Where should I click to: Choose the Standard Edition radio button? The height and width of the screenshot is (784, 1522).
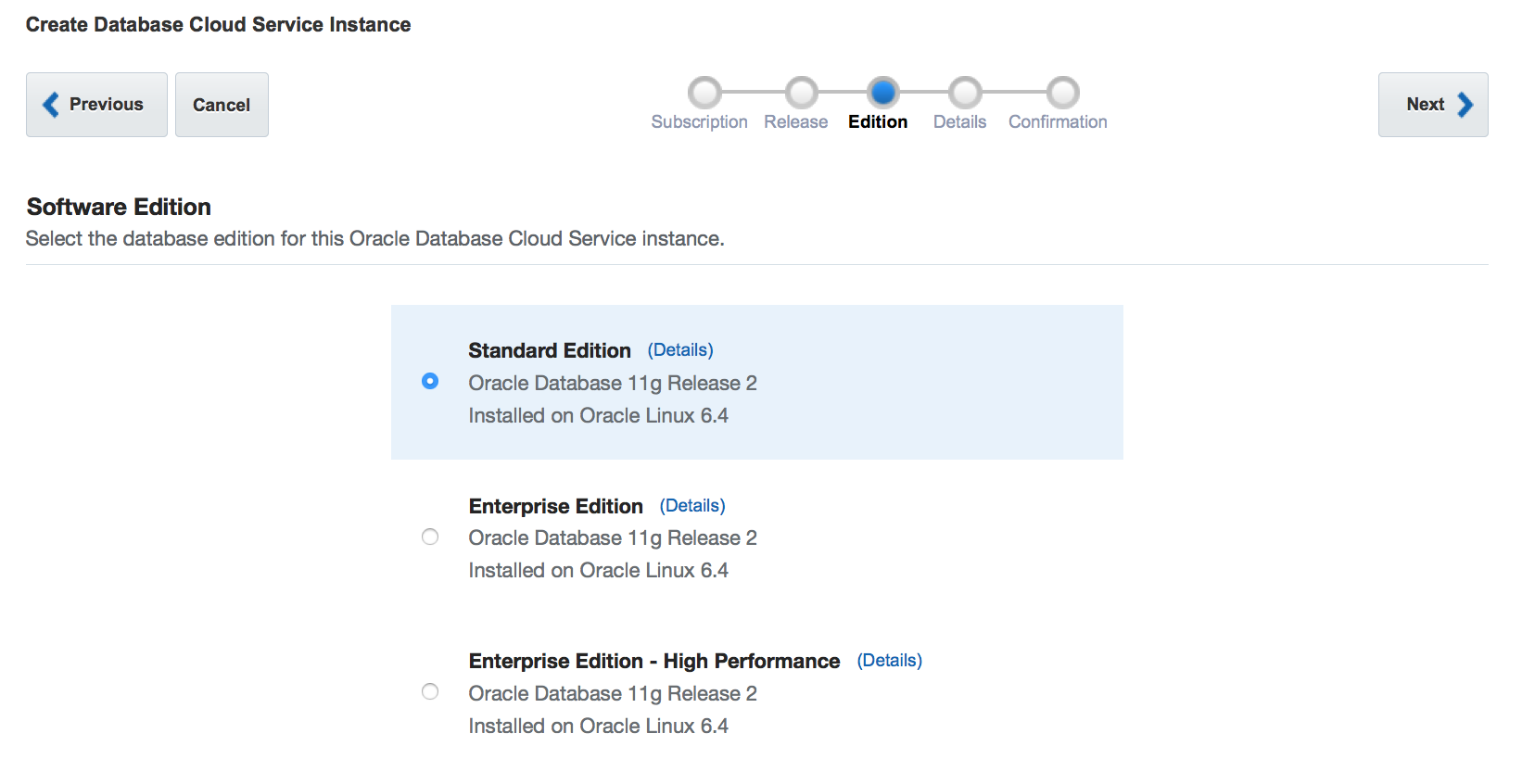point(430,381)
